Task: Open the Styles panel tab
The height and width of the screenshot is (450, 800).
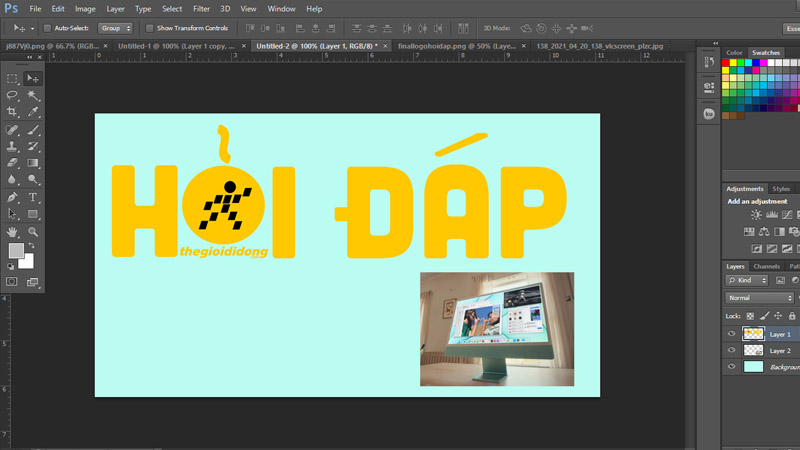Action: pyautogui.click(x=781, y=189)
